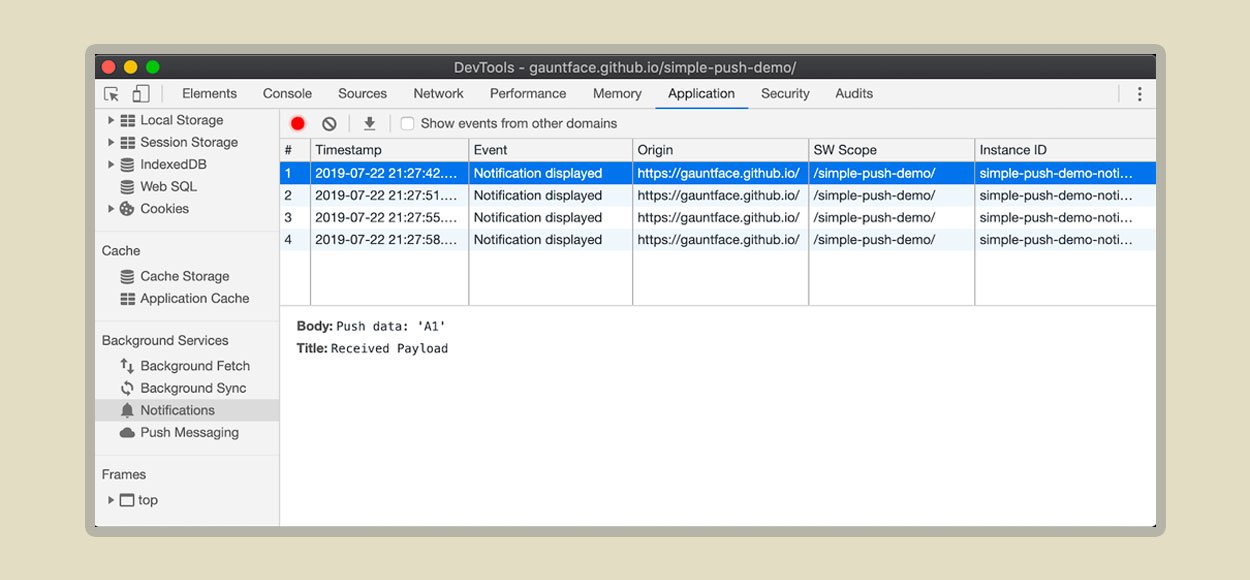Switch to the Security tab
1250x580 pixels.
click(785, 93)
